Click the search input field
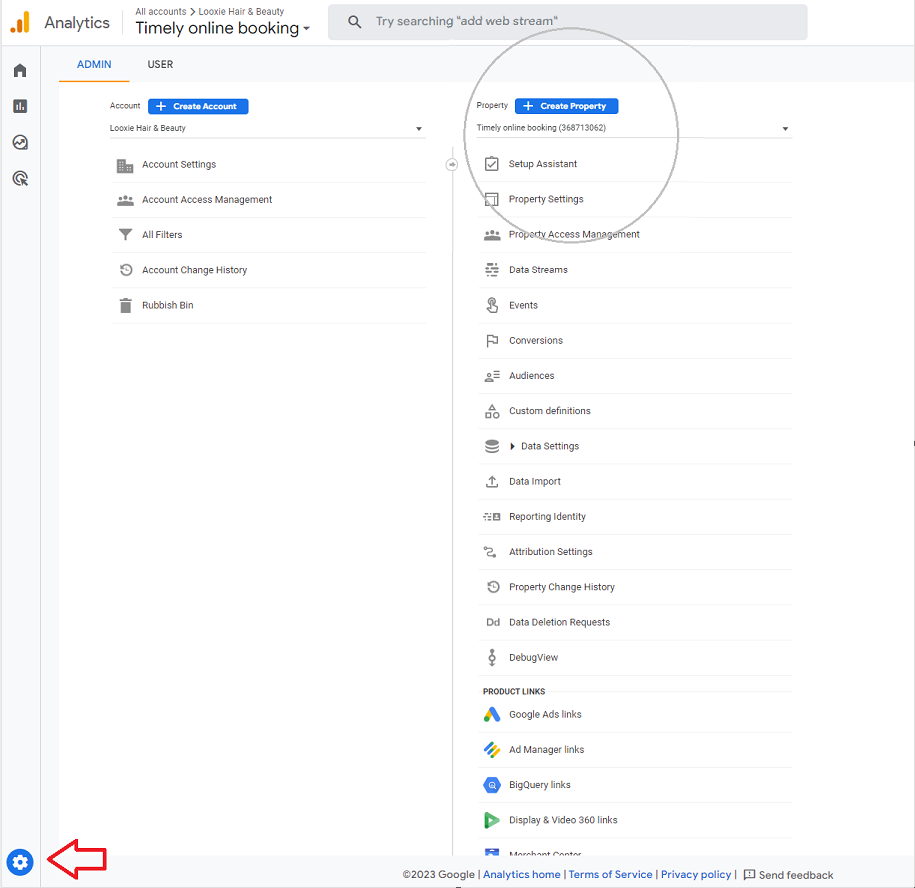The image size is (915, 888). [568, 22]
